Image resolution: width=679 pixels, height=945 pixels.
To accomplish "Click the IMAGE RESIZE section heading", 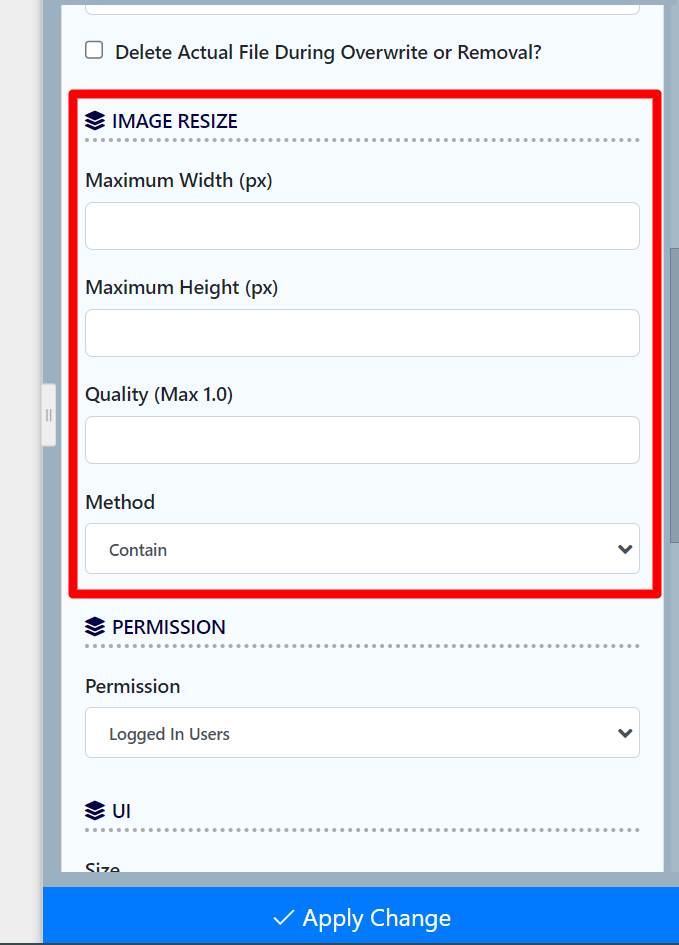I will pyautogui.click(x=174, y=121).
